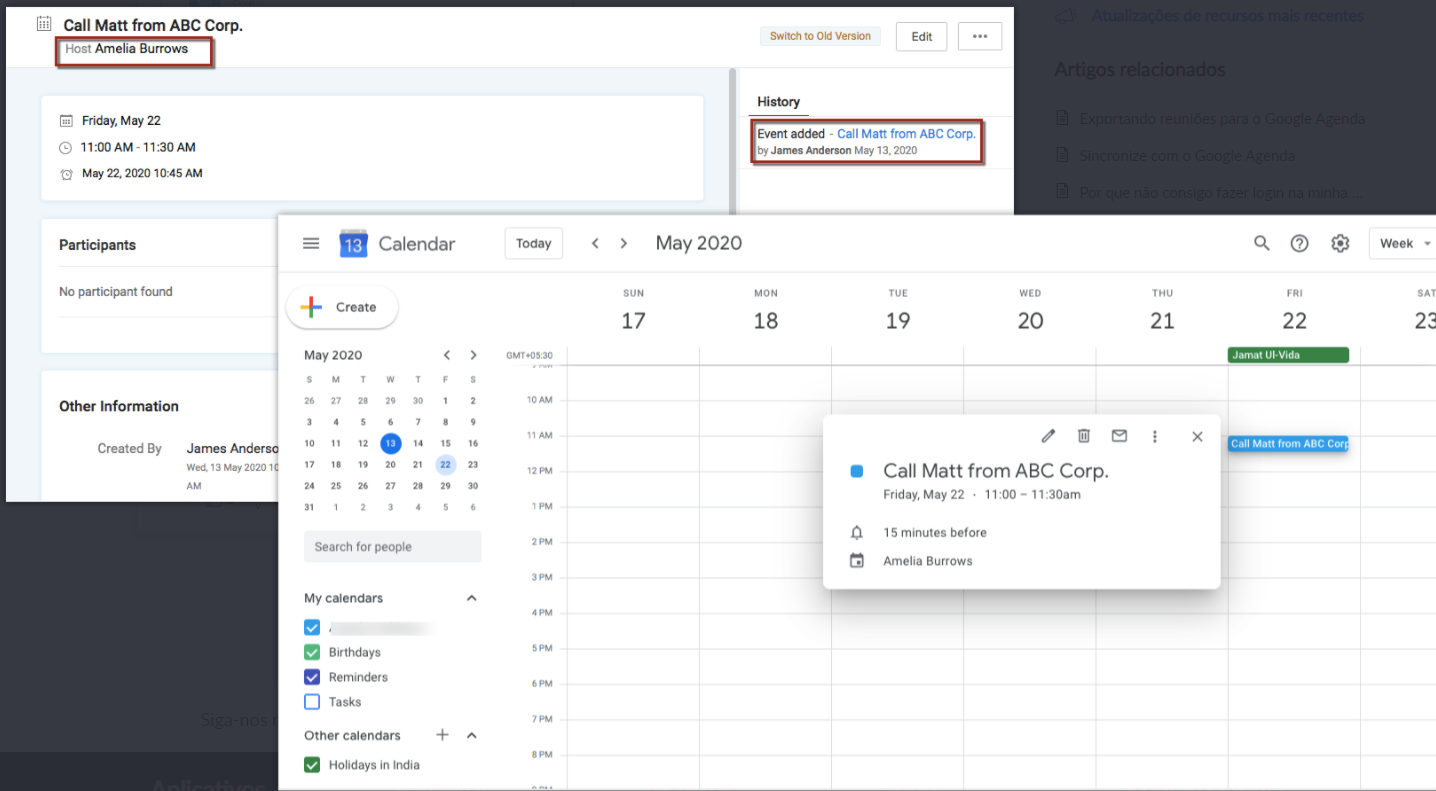This screenshot has width=1436, height=791.
Task: Close the event details popup
Action: 1197,436
